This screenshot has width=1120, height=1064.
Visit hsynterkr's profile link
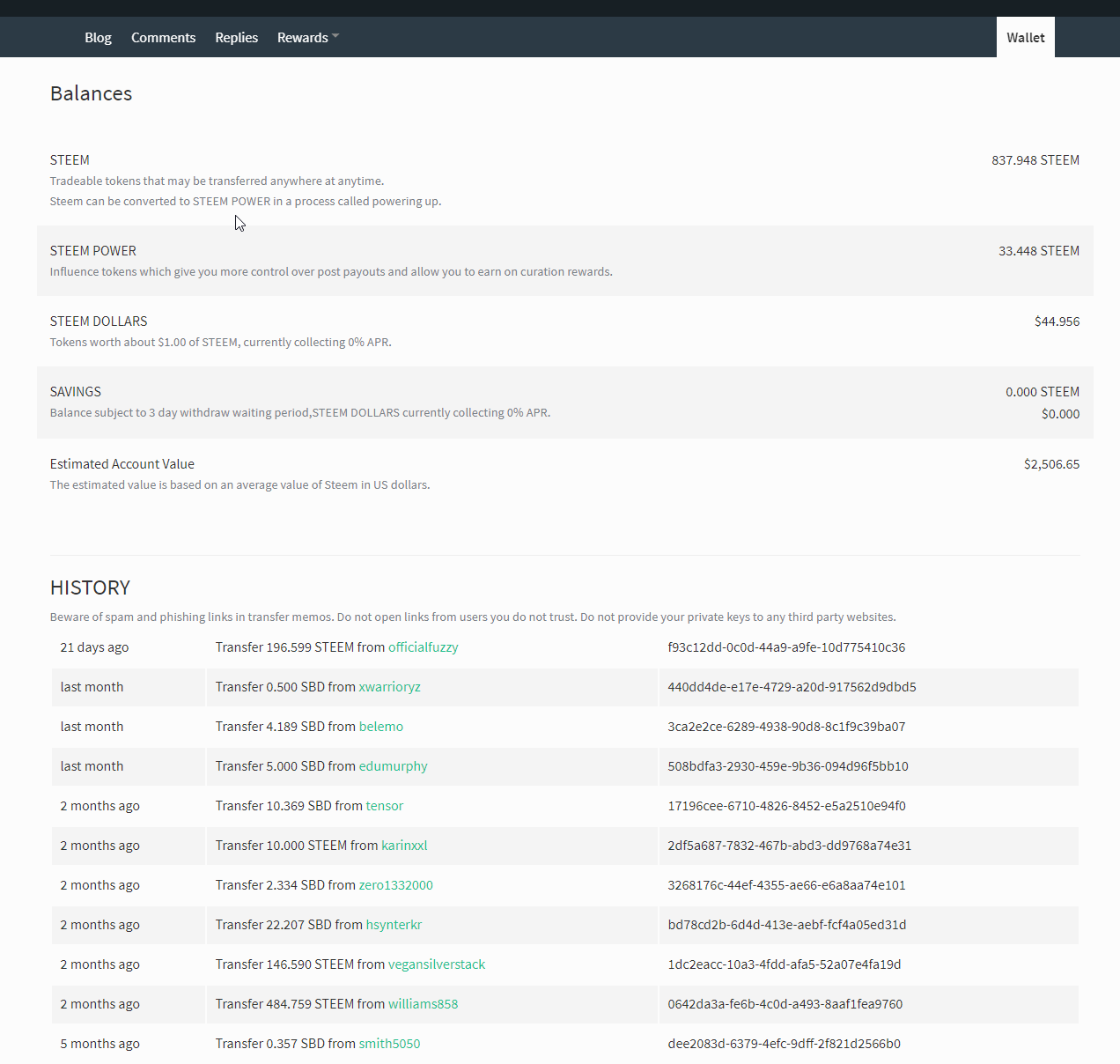coord(394,925)
